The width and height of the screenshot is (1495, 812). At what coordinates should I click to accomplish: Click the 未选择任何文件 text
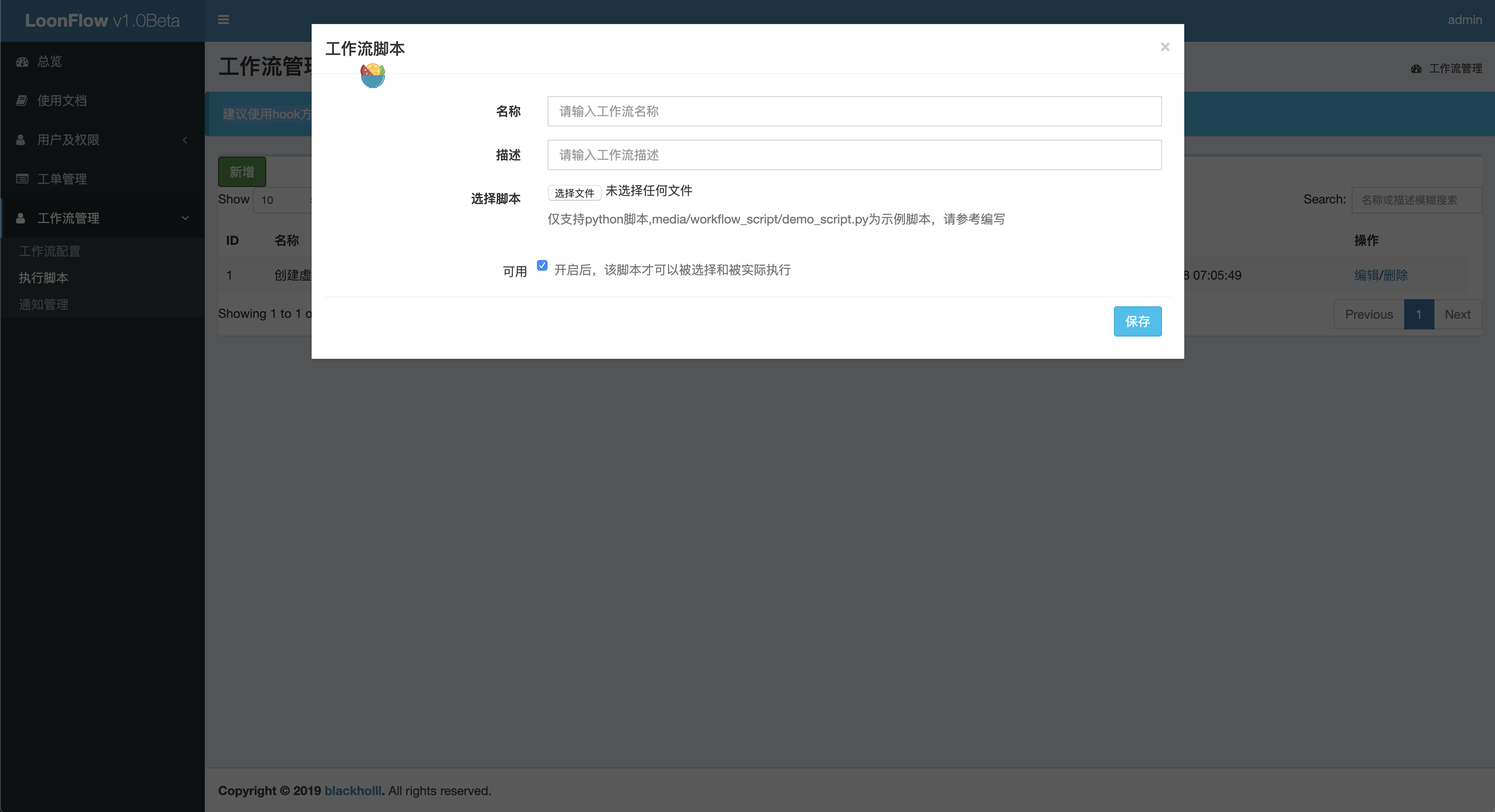click(649, 191)
